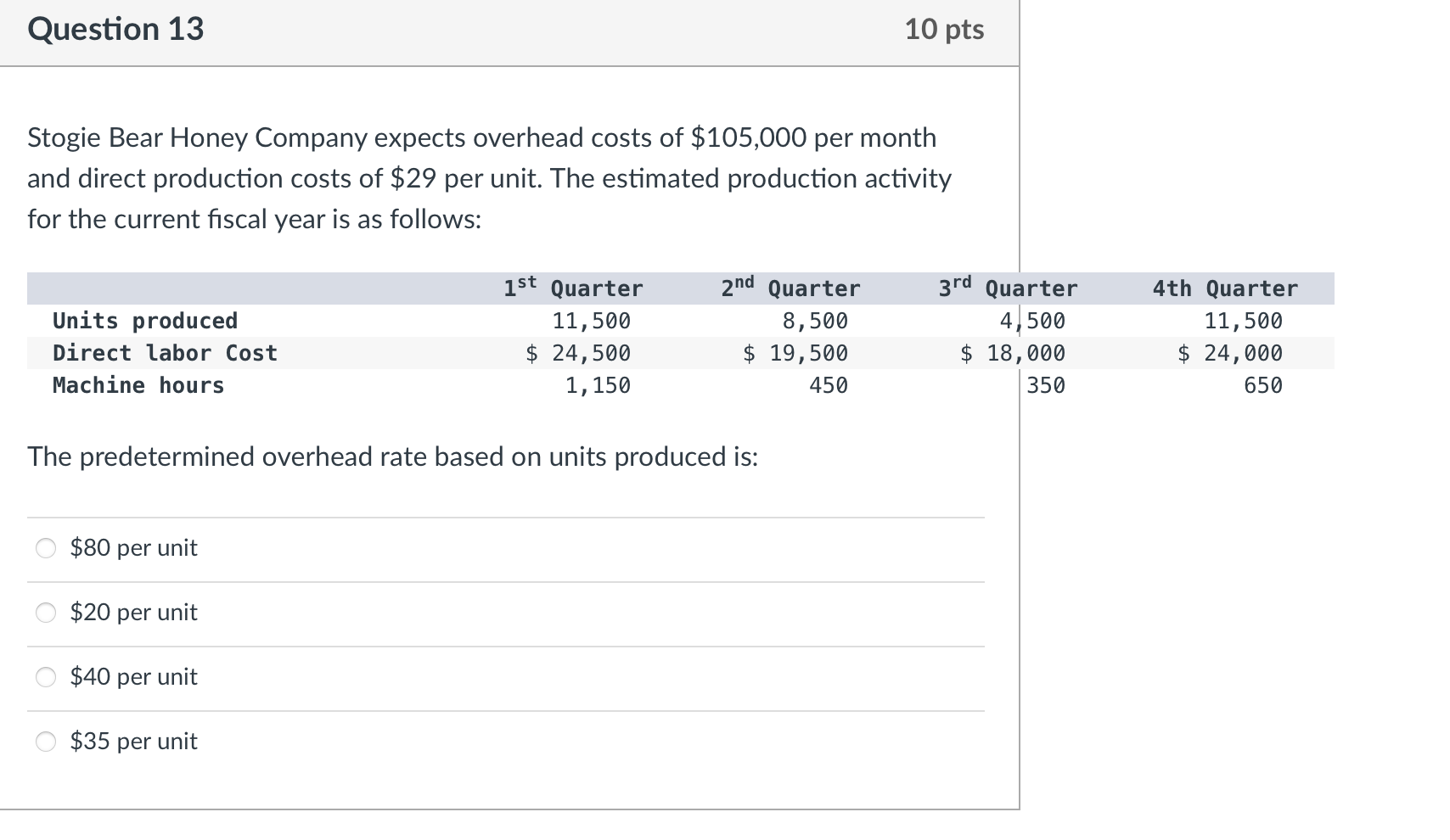
Task: Select the $80 per unit radio button
Action: click(46, 548)
